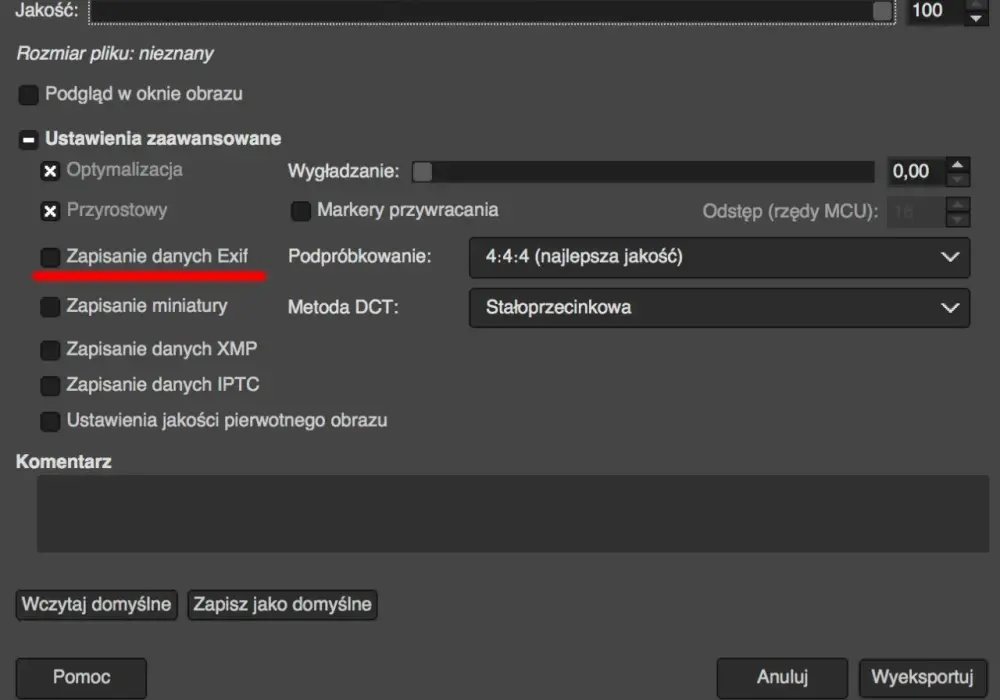Tick Zapisanie danych Exif checkbox
The width and height of the screenshot is (1000, 700).
pos(50,257)
